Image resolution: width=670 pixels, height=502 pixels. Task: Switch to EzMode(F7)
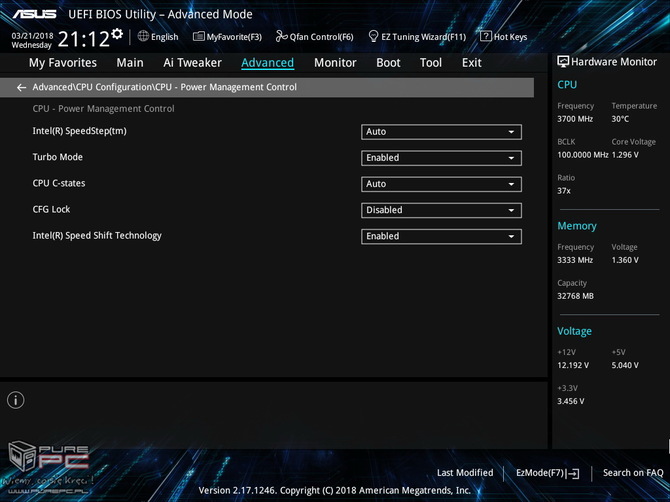[x=548, y=473]
